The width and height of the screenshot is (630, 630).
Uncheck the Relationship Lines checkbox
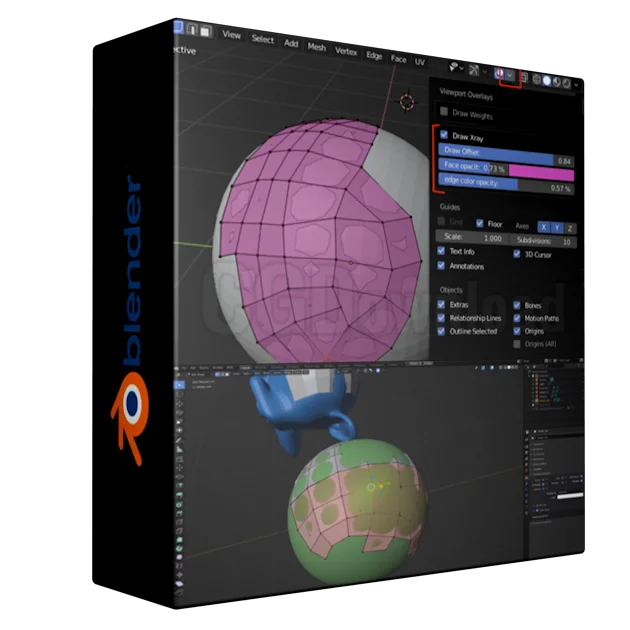[x=441, y=317]
